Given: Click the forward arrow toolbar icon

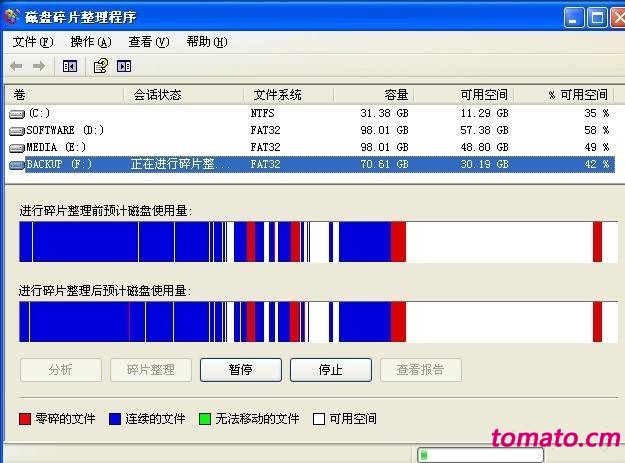Looking at the screenshot, I should (39, 66).
